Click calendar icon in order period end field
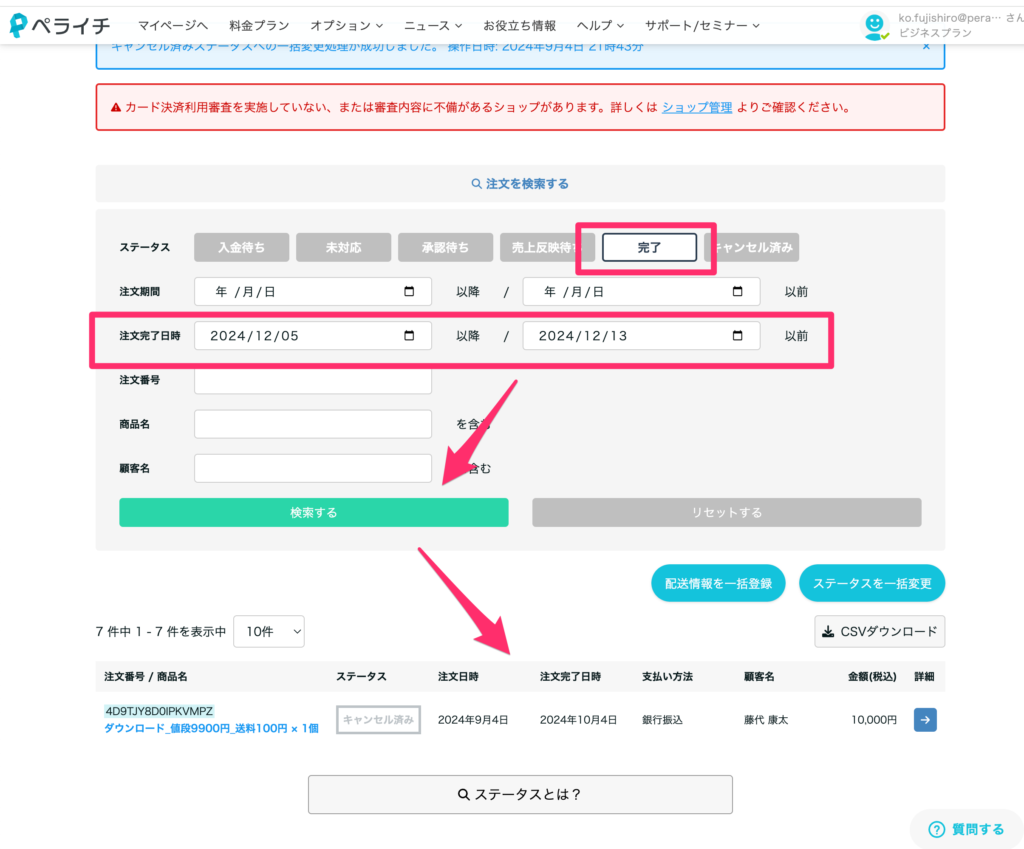This screenshot has height=849, width=1024. pos(738,292)
